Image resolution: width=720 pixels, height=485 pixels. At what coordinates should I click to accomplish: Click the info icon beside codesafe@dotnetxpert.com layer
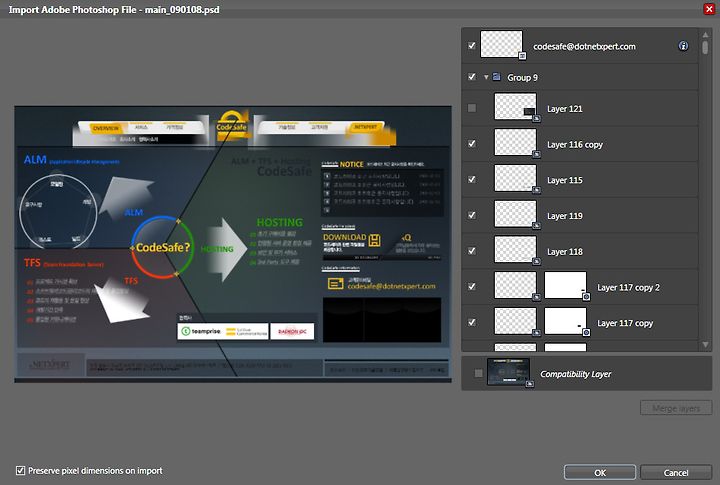coord(683,46)
